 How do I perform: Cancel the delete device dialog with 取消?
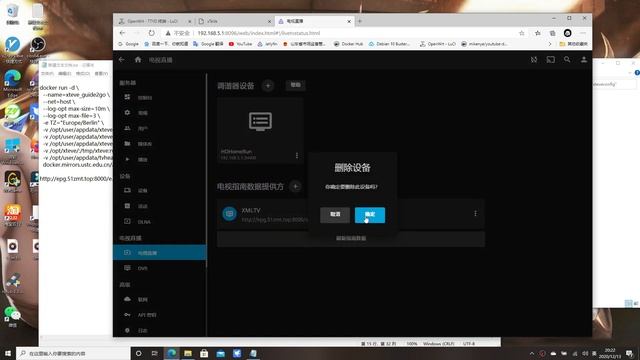[335, 215]
